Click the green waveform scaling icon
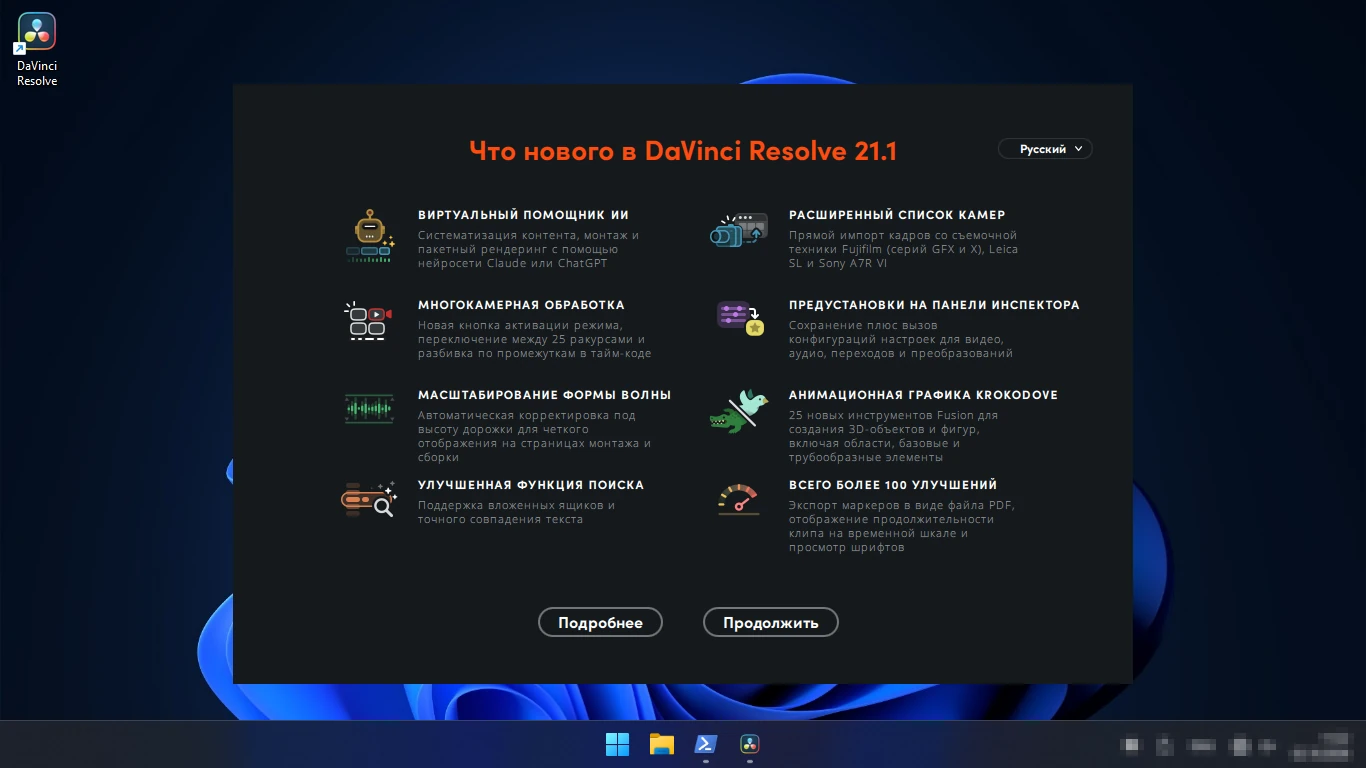 coord(369,408)
